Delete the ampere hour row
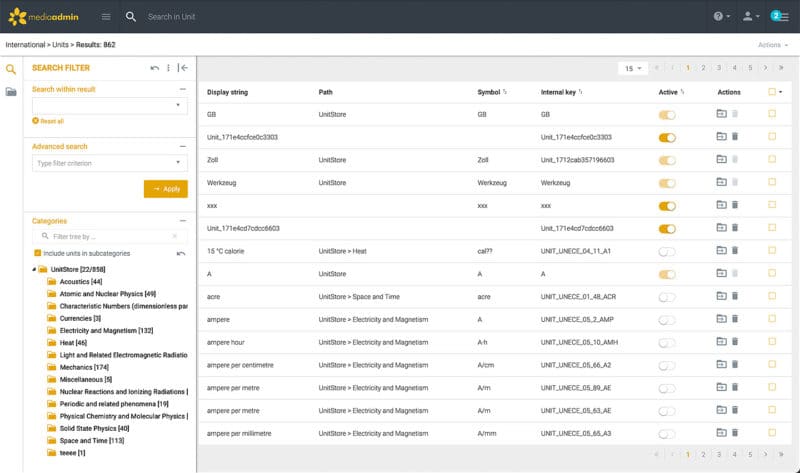This screenshot has height=473, width=800. click(x=735, y=342)
